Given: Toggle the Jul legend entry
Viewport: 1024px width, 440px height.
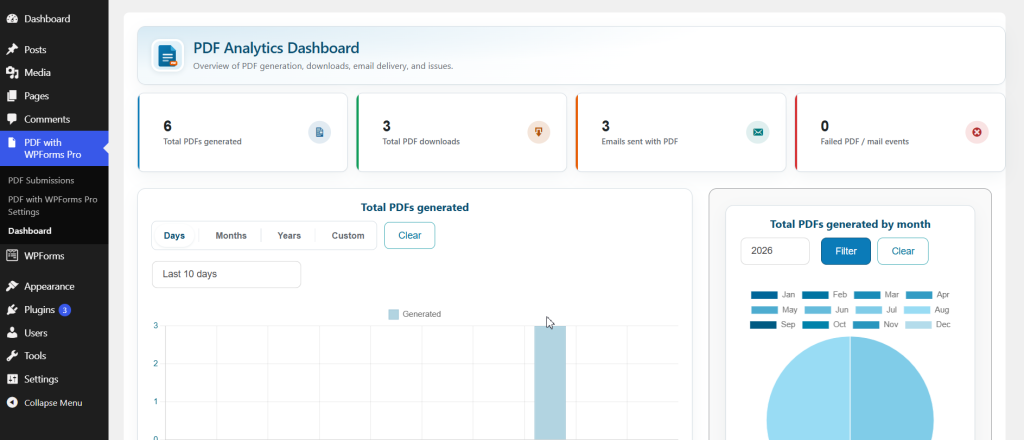Looking at the screenshot, I should [876, 310].
